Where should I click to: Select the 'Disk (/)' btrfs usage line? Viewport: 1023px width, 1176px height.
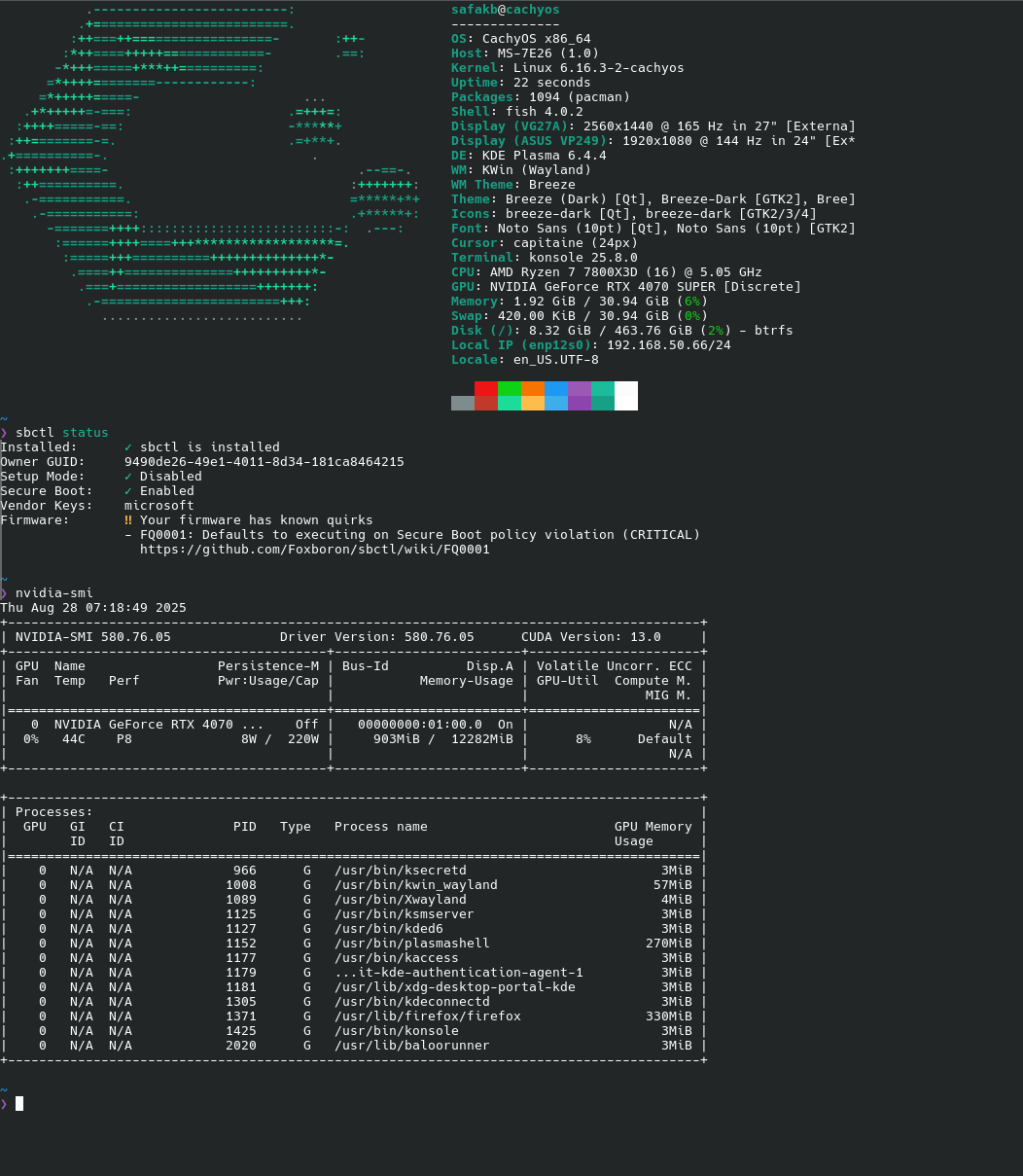tap(622, 331)
